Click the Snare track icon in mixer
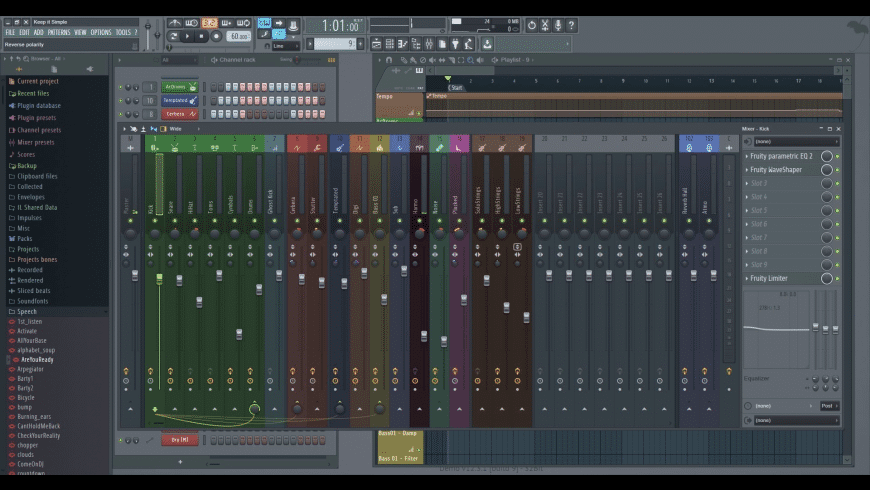 [x=173, y=147]
